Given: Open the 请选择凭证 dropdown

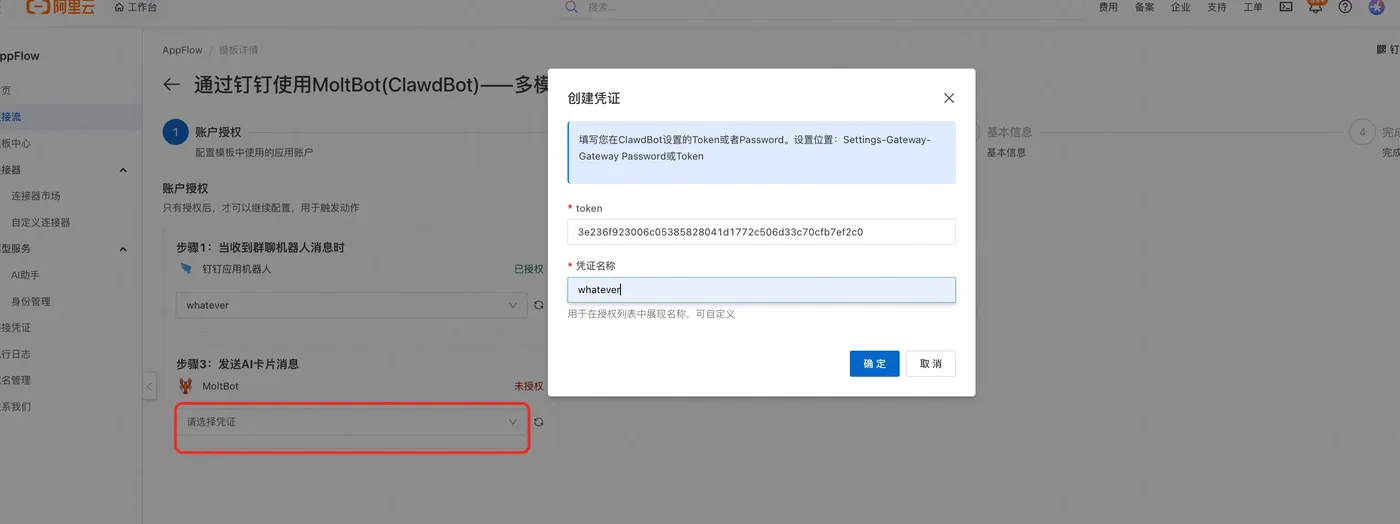Looking at the screenshot, I should pos(352,422).
